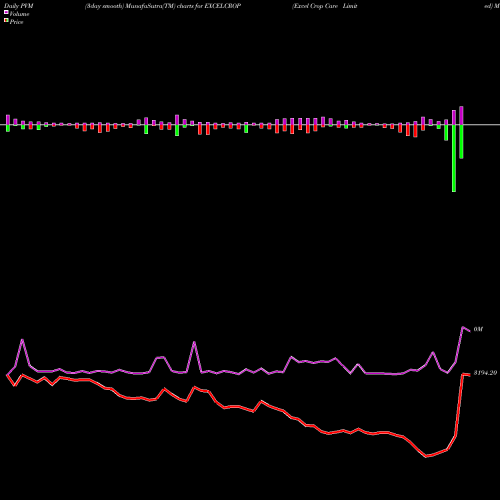Click the tallest purple bar at right end
Viewport: 500px width, 500px height.
tap(461, 116)
